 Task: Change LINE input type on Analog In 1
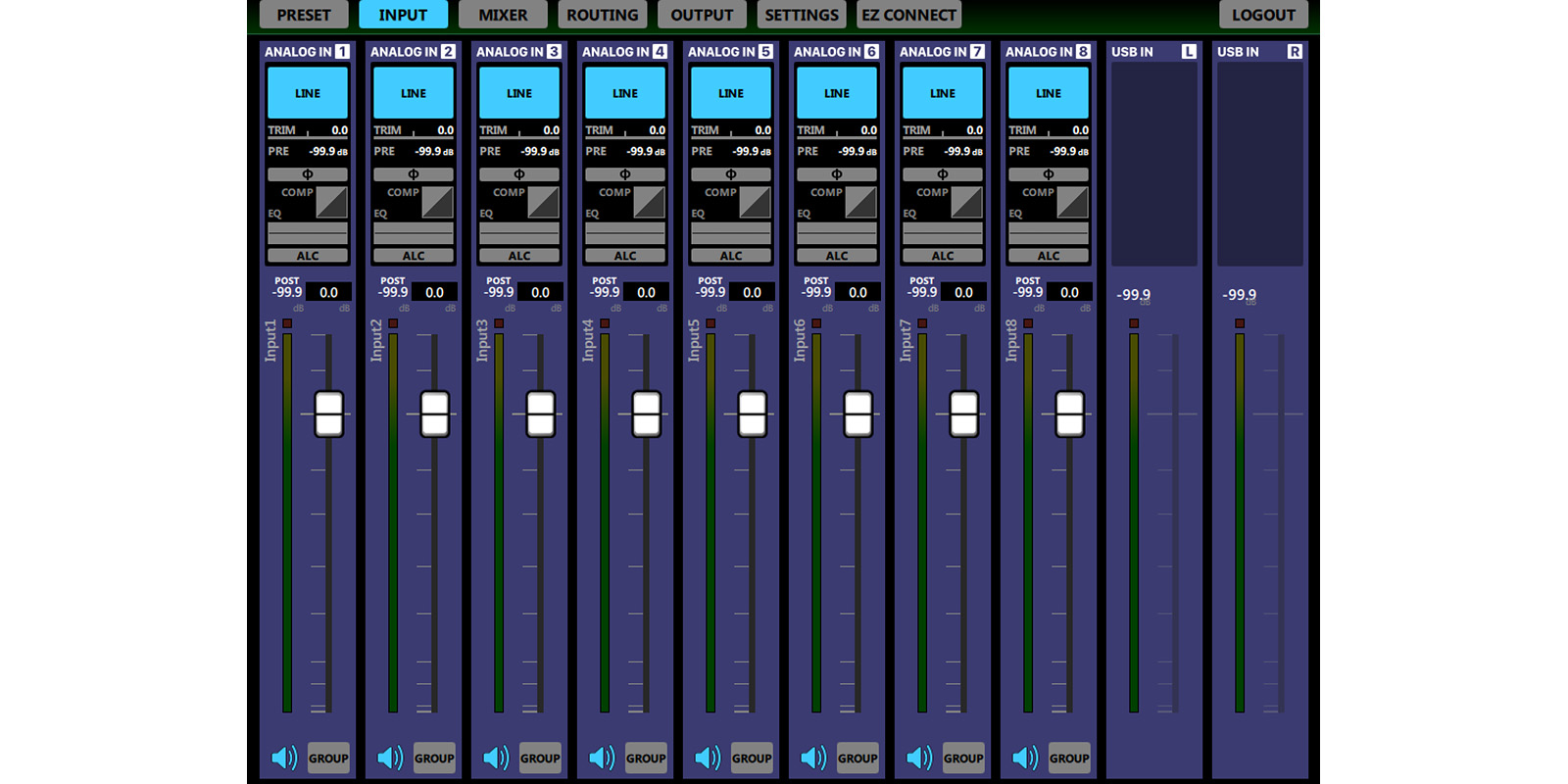click(x=308, y=93)
